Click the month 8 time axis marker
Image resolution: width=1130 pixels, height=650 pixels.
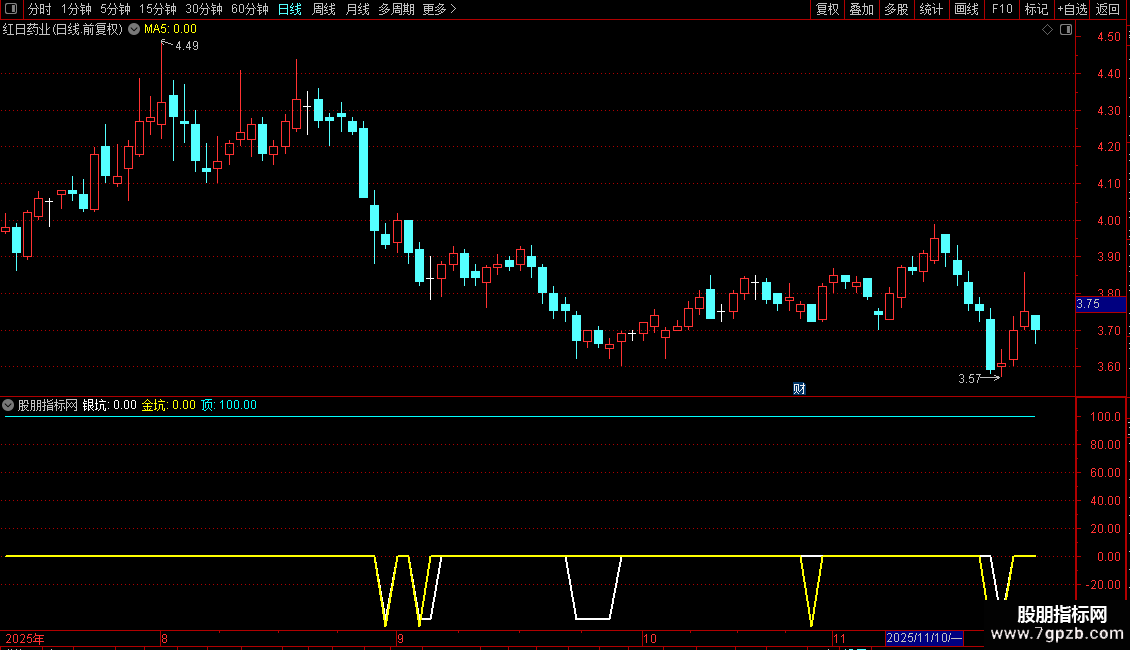(x=164, y=639)
